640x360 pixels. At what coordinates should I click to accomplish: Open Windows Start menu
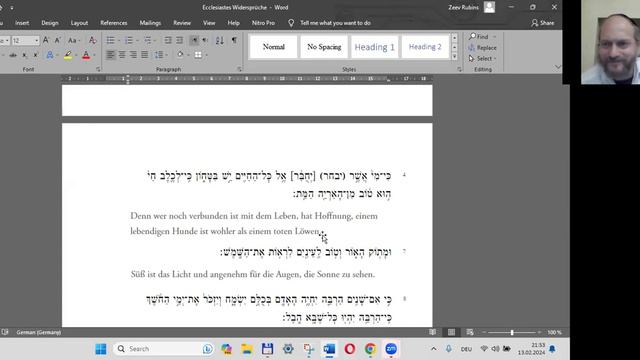tap(100, 349)
